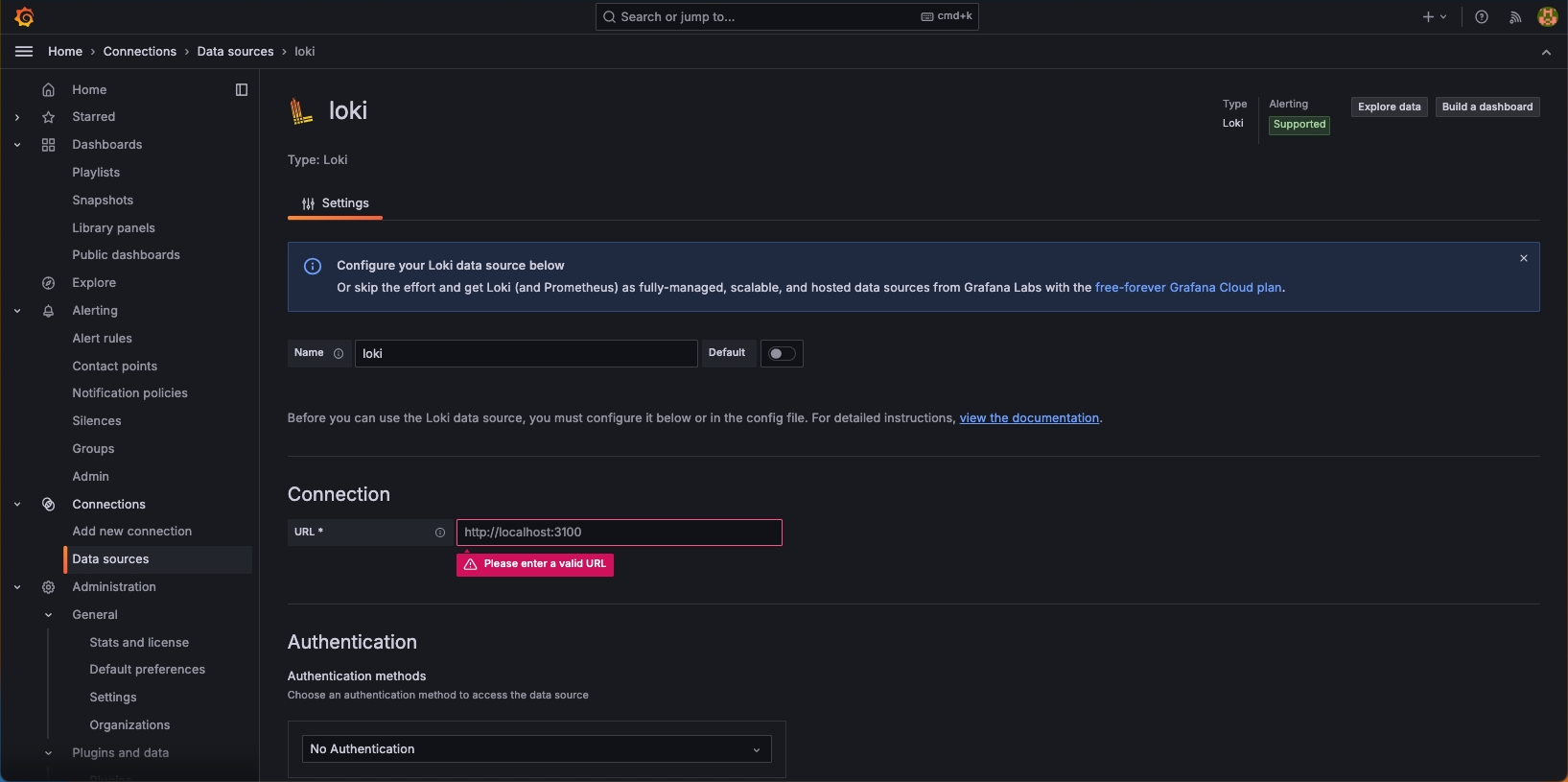Select the Settings tab
Image resolution: width=1568 pixels, height=782 pixels.
336,203
